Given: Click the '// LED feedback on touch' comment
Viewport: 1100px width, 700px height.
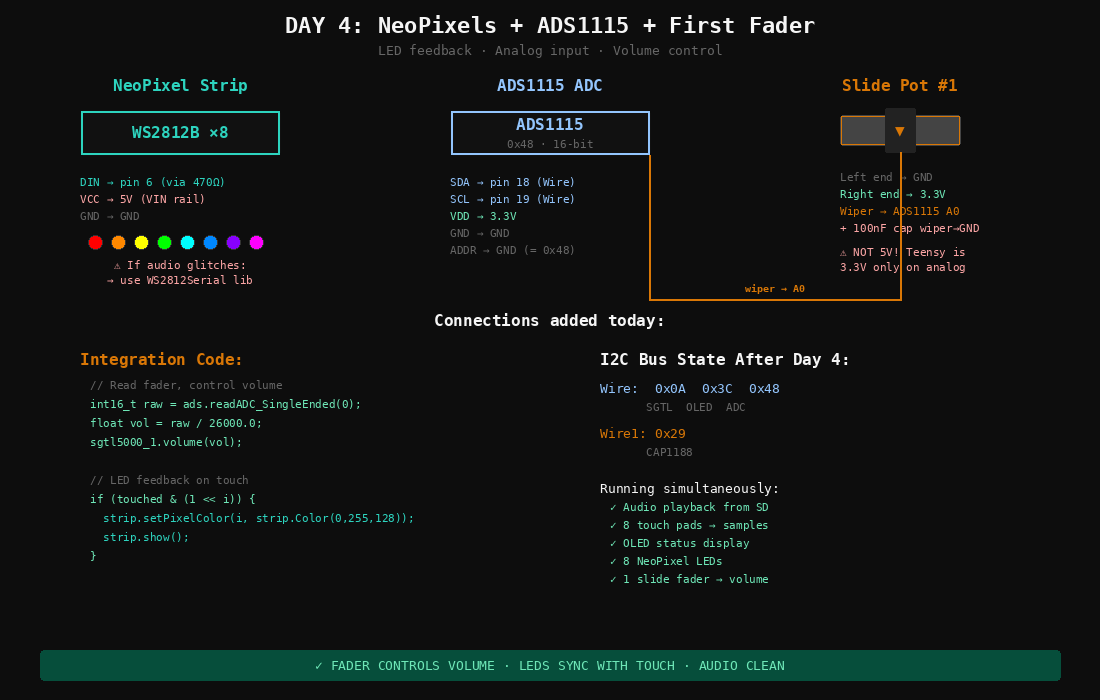Looking at the screenshot, I should coord(169,480).
